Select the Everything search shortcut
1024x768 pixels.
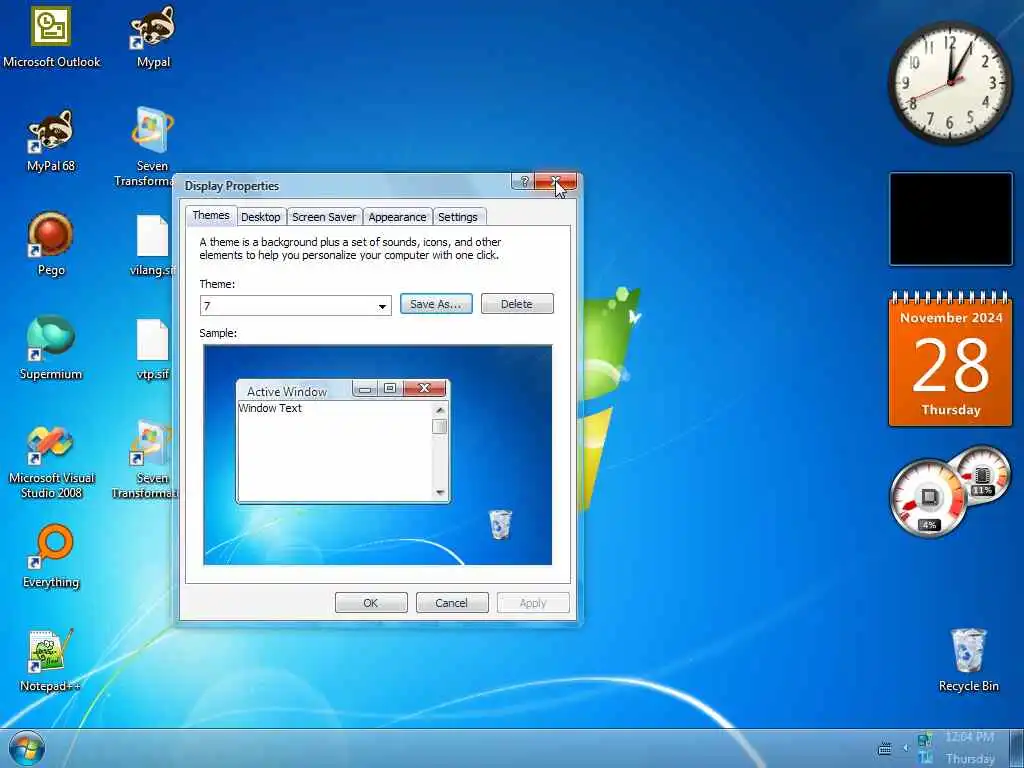(51, 556)
